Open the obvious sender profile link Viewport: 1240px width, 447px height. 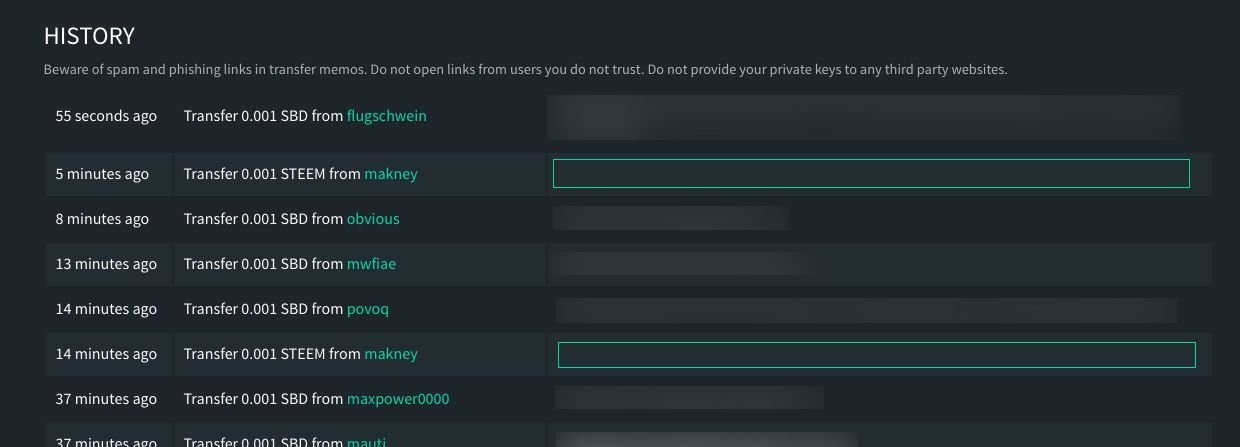[373, 219]
